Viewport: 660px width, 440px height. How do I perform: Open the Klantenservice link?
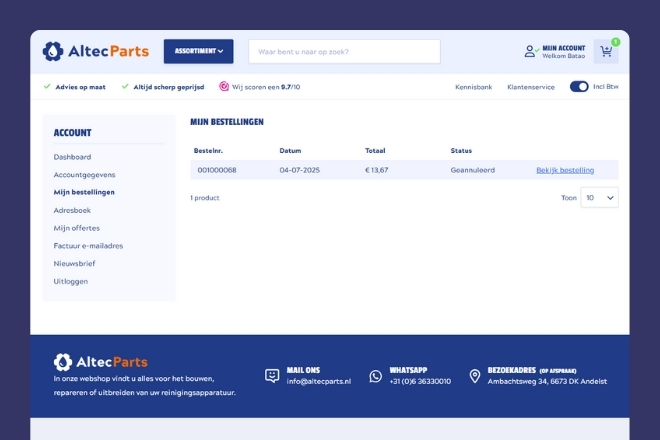(531, 87)
